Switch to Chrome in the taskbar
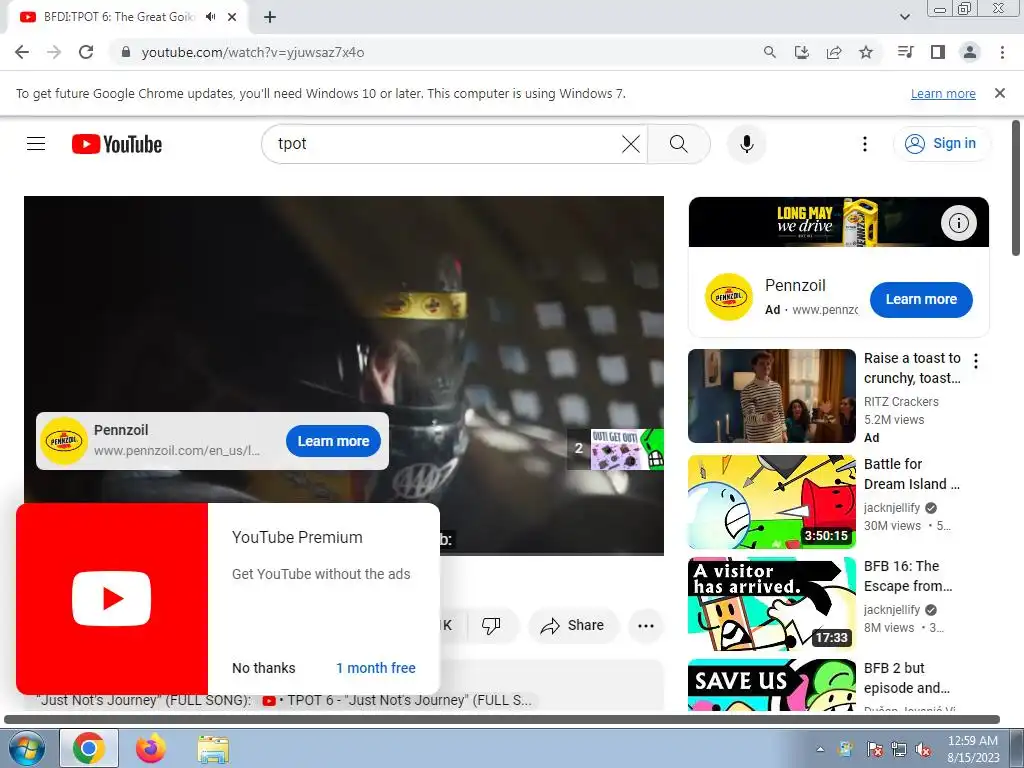1024x768 pixels. [89, 748]
